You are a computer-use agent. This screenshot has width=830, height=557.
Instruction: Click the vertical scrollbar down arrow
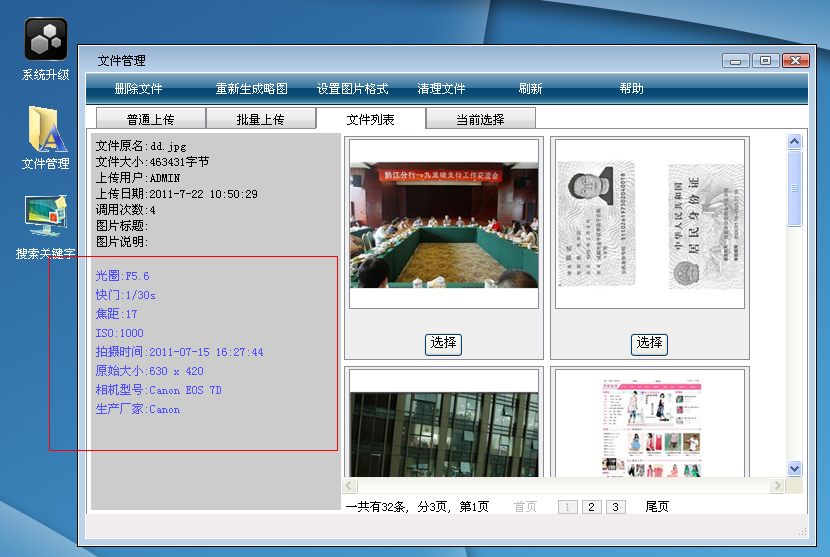(x=795, y=468)
